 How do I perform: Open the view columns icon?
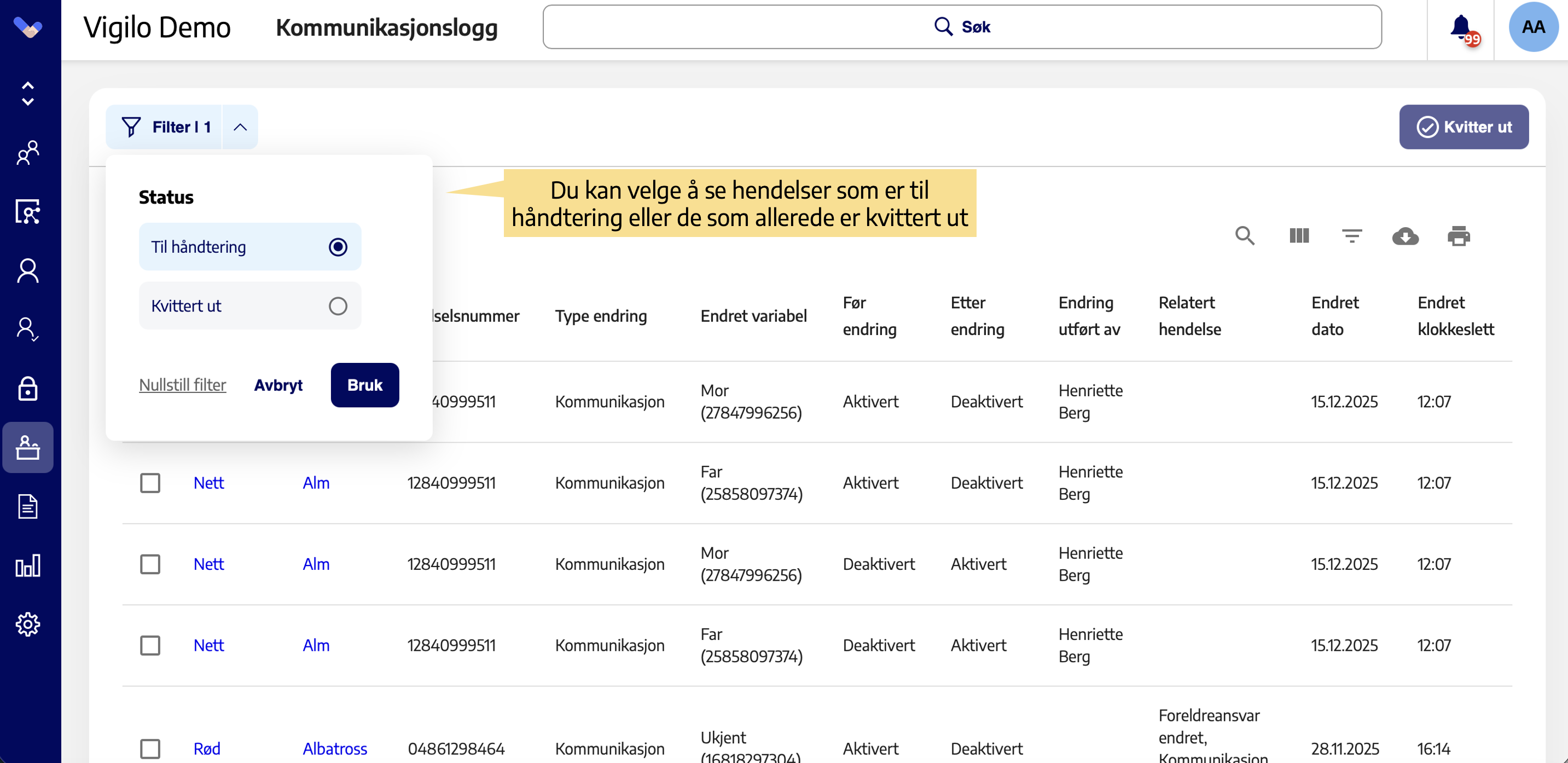click(x=1298, y=236)
